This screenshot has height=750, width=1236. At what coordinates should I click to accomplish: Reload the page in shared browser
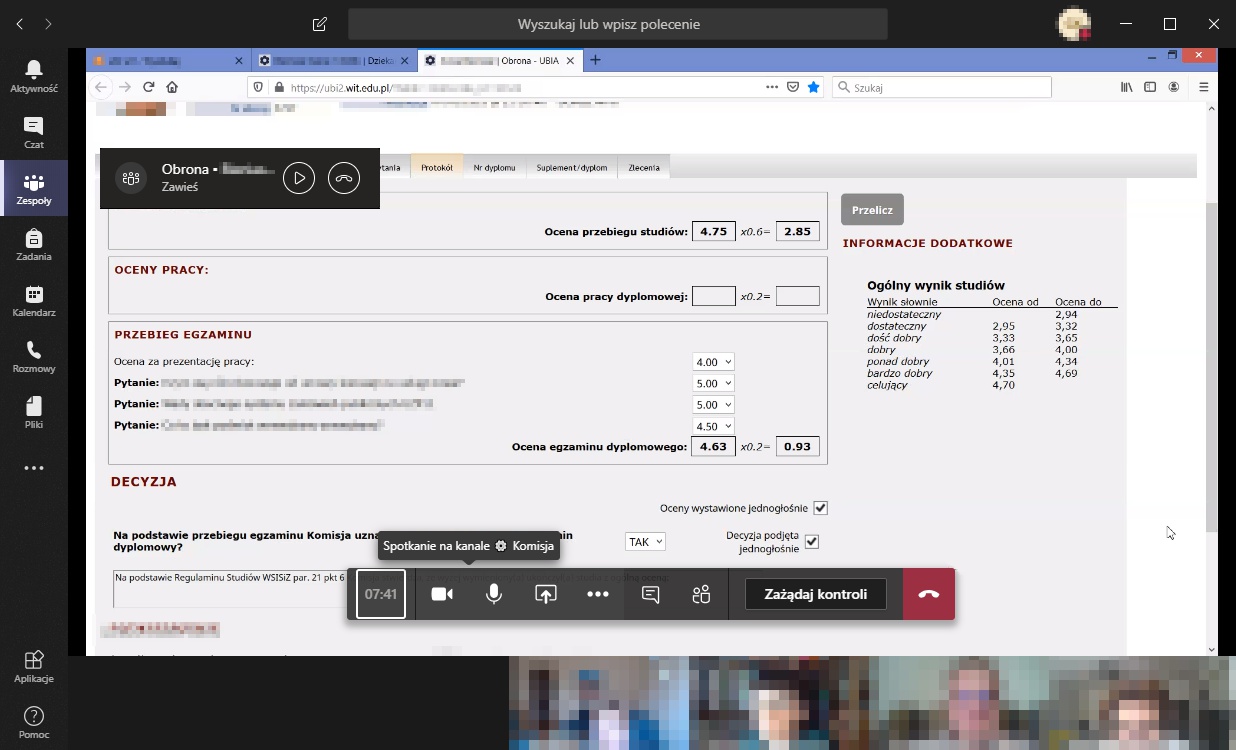pos(149,87)
